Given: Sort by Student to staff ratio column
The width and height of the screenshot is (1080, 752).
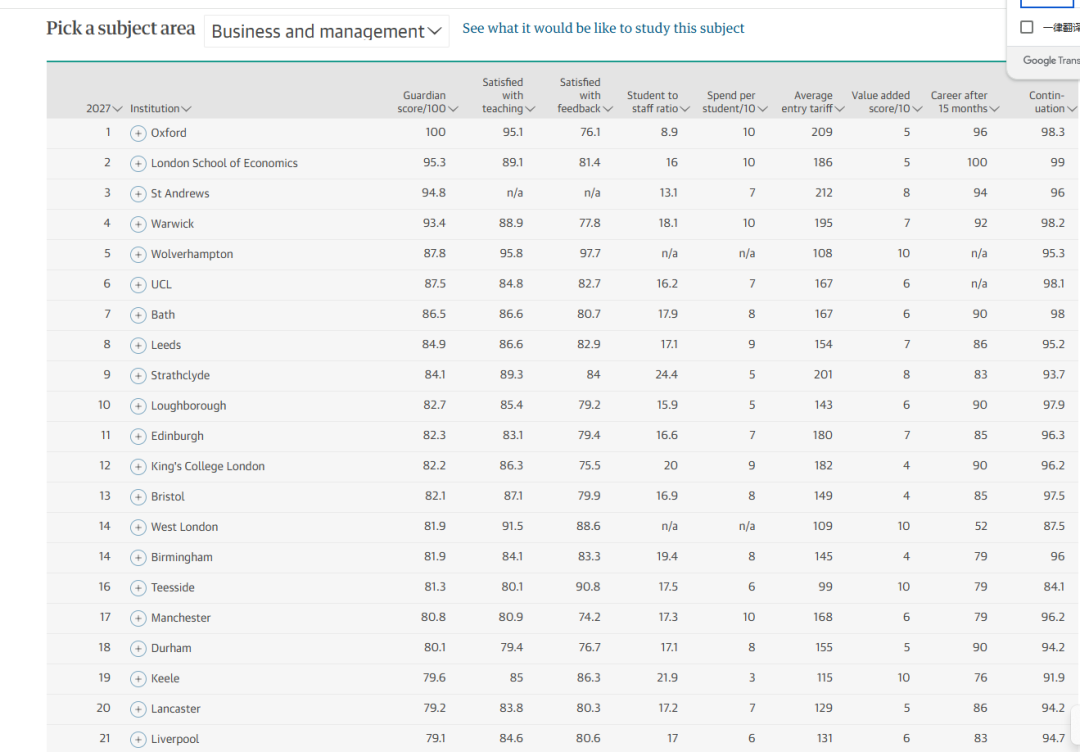Looking at the screenshot, I should pyautogui.click(x=658, y=102).
